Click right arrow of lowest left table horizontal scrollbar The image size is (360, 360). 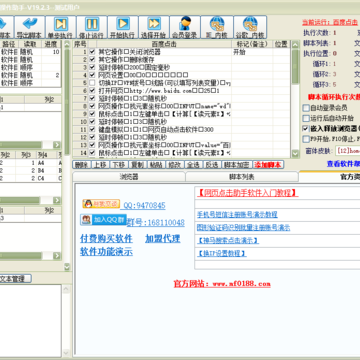57,256
